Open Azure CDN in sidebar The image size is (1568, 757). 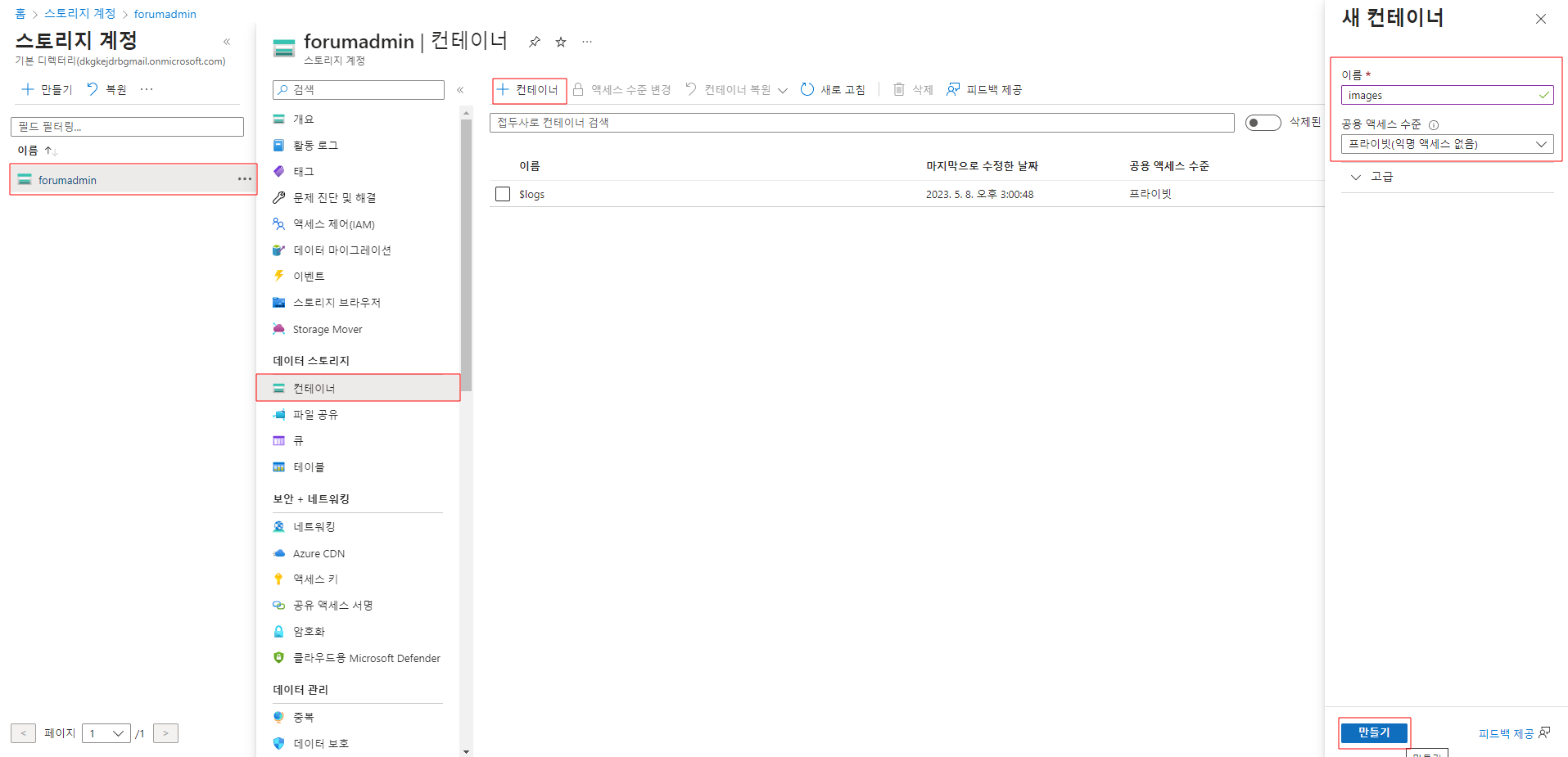(x=319, y=553)
